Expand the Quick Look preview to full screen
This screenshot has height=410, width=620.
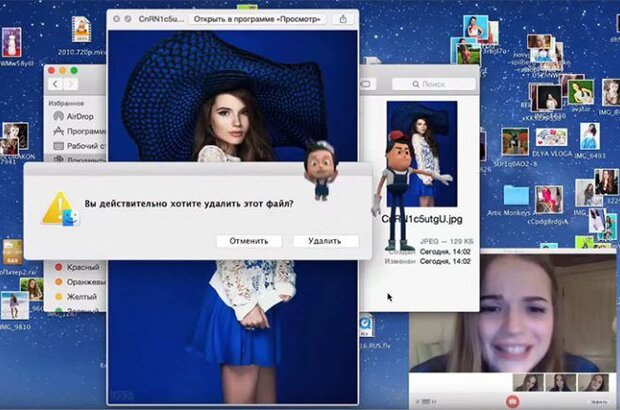(128, 19)
